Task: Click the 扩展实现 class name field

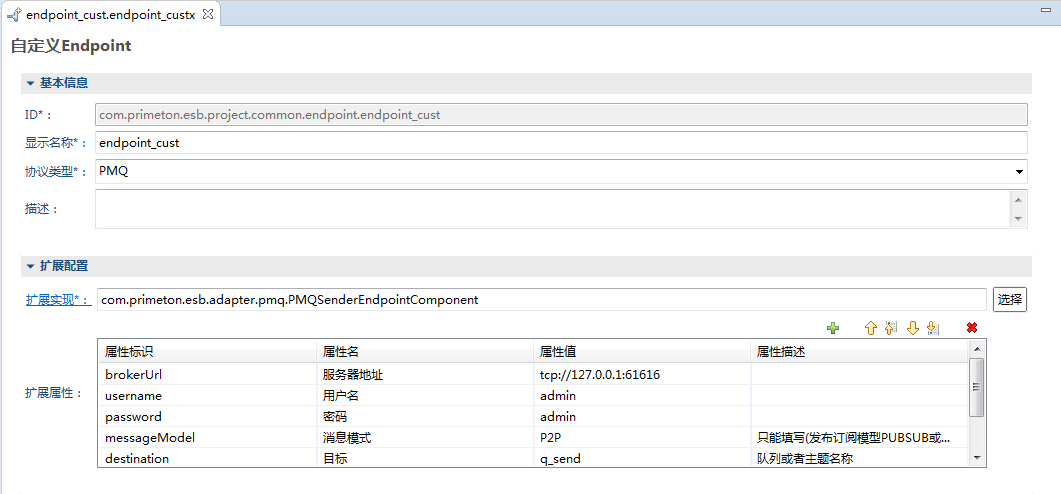Action: (x=540, y=300)
